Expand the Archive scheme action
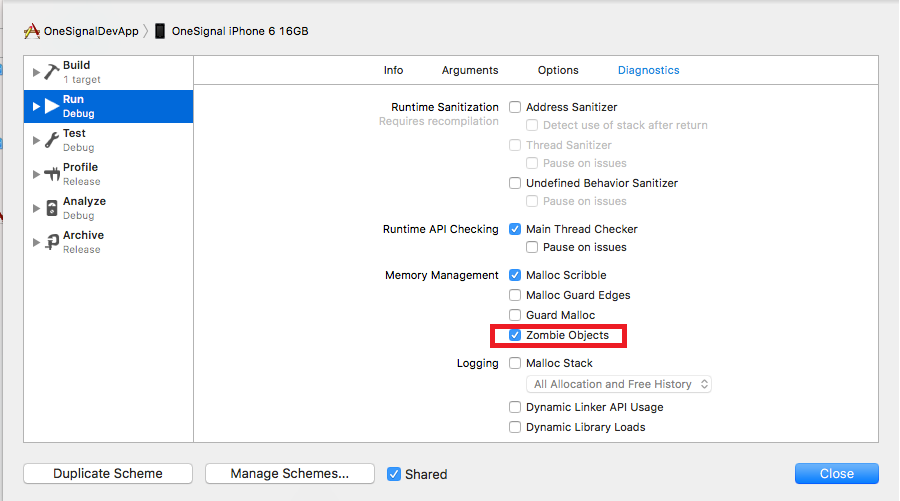The image size is (900, 501). (36, 242)
